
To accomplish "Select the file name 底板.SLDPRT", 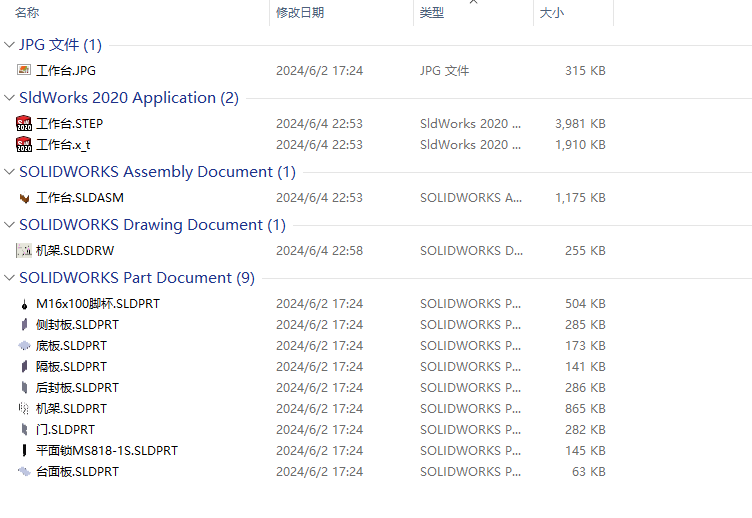I will pyautogui.click(x=71, y=346).
